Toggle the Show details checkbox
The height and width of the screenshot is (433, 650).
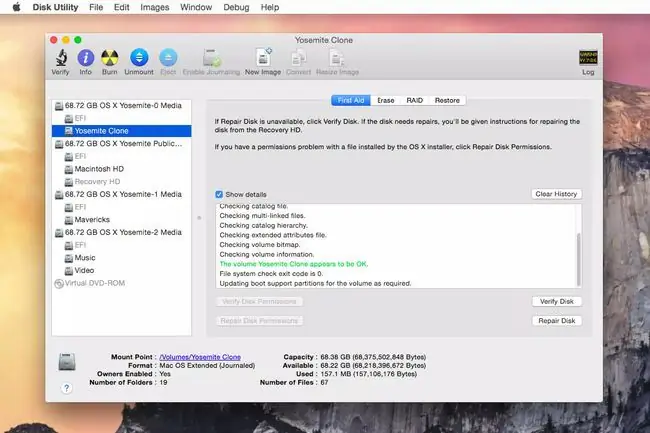click(x=219, y=194)
